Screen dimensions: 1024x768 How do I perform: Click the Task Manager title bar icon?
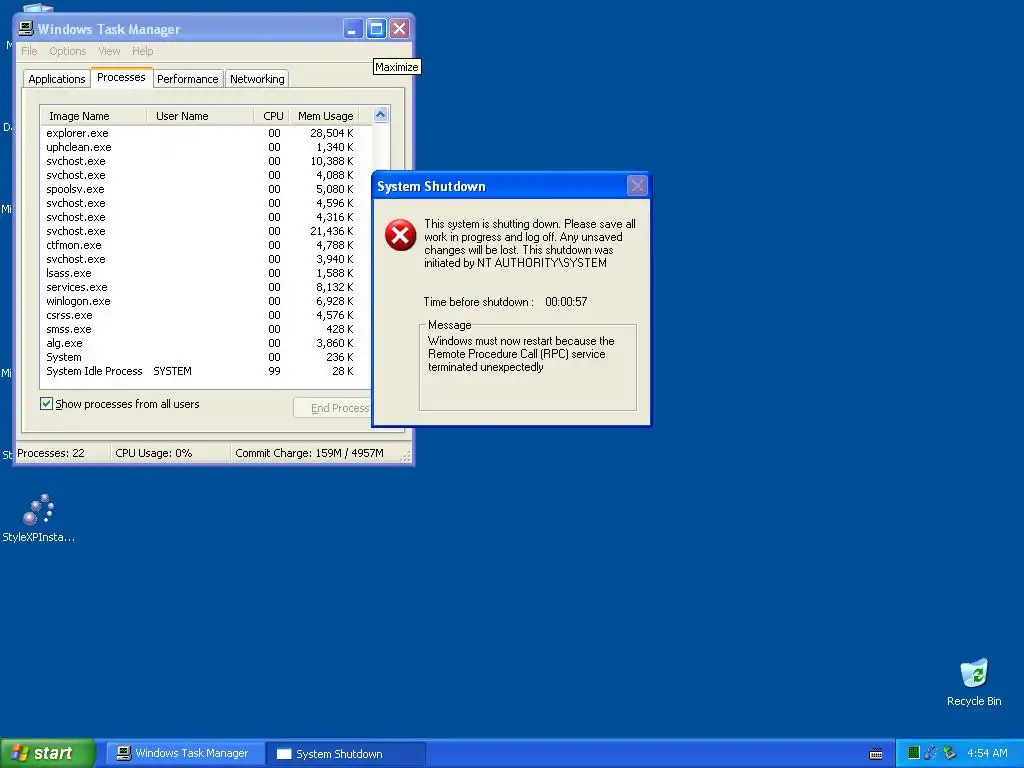[26, 29]
